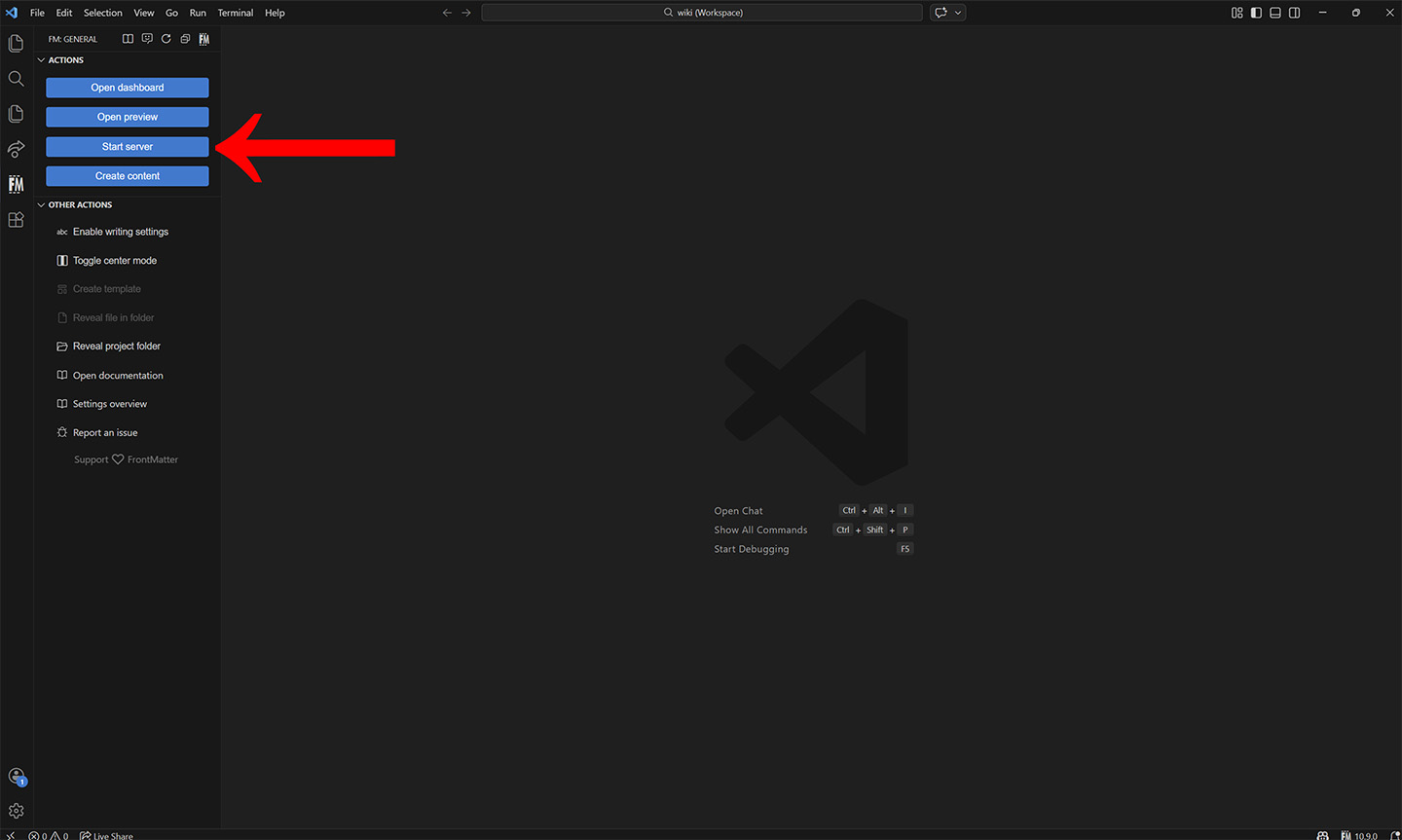Viewport: 1402px width, 840px height.
Task: Click the overlapping-squares icon in panel header
Action: click(185, 39)
